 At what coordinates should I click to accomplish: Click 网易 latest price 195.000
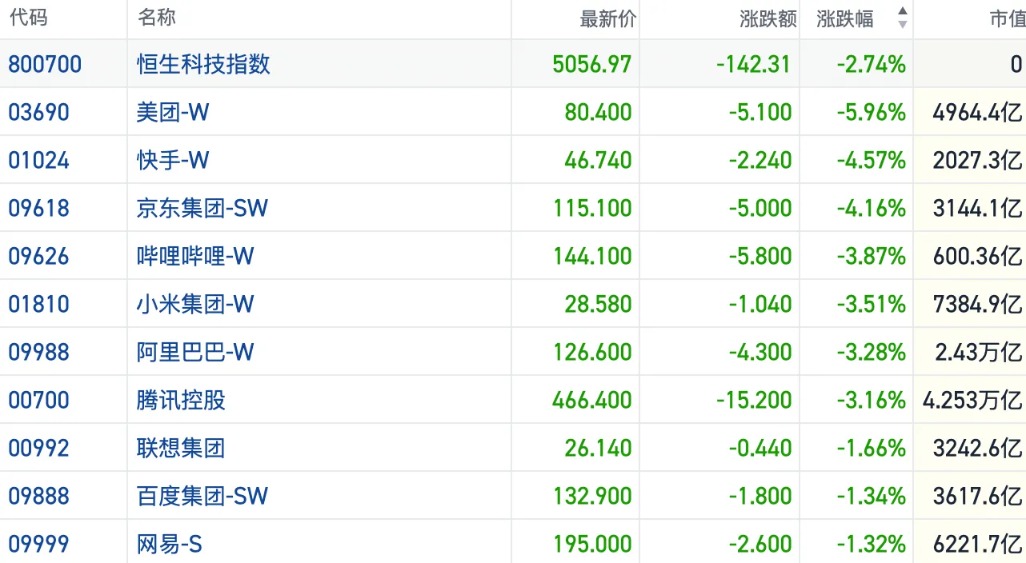593,544
